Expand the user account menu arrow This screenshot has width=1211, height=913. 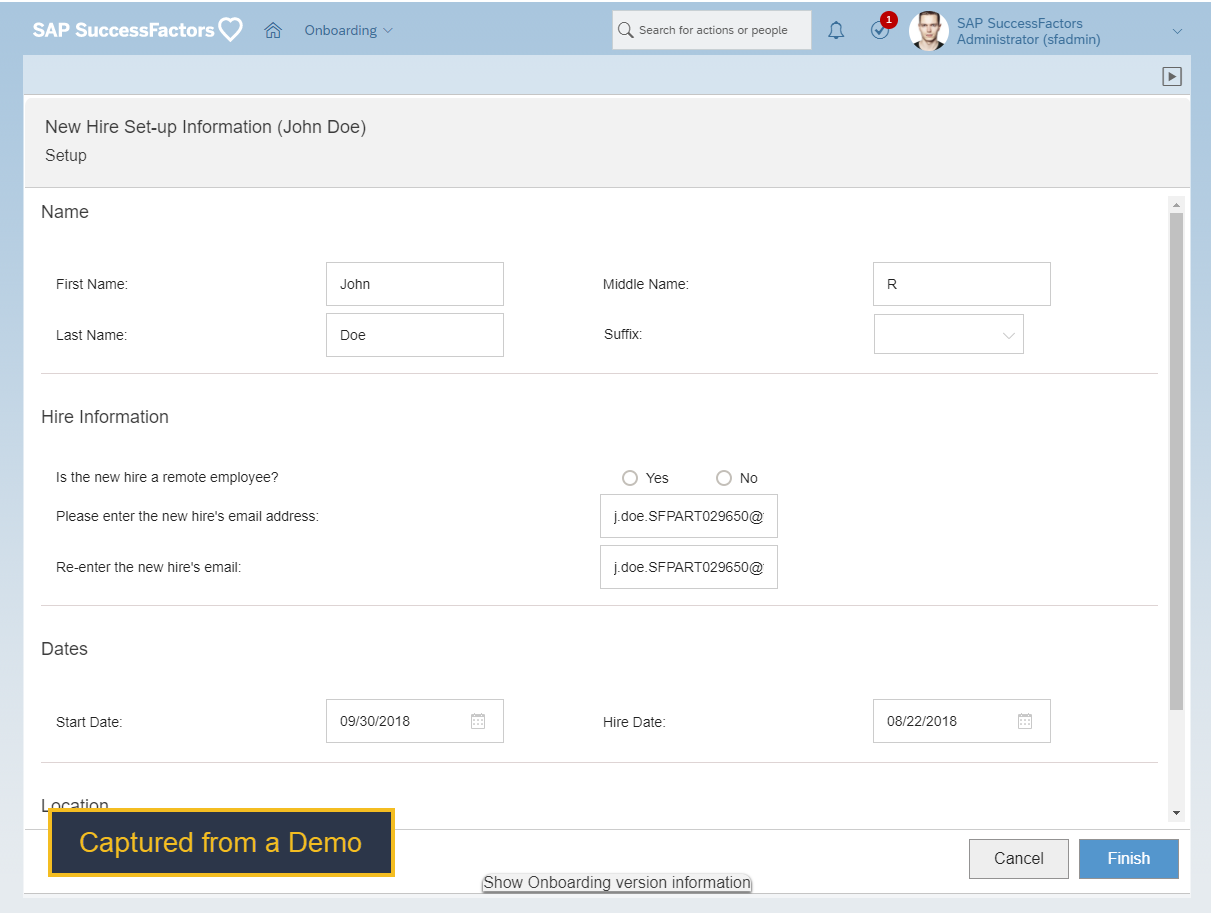pyautogui.click(x=1177, y=31)
